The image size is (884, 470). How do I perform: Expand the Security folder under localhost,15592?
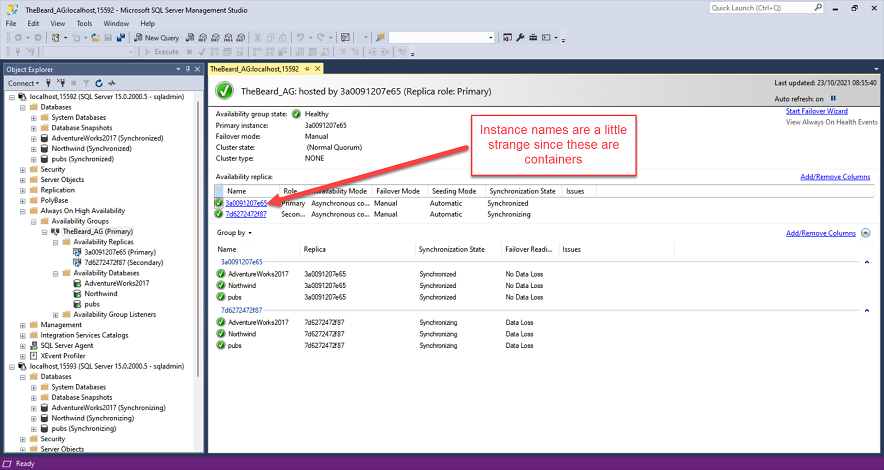(x=23, y=170)
